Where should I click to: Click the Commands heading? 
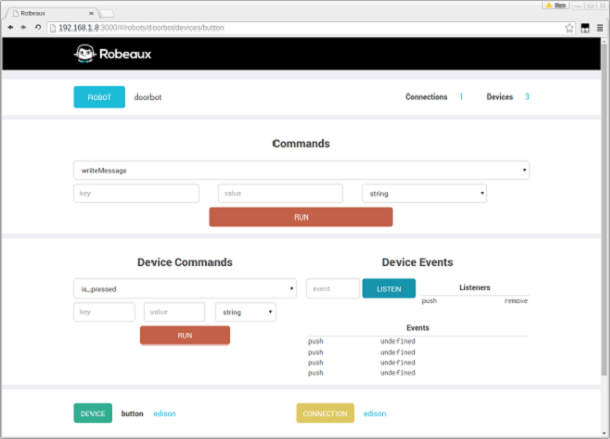301,144
